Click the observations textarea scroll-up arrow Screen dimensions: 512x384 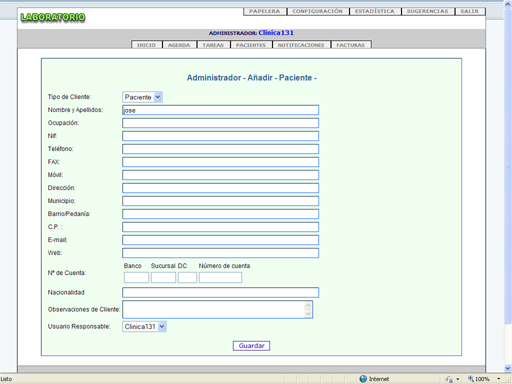point(308,305)
